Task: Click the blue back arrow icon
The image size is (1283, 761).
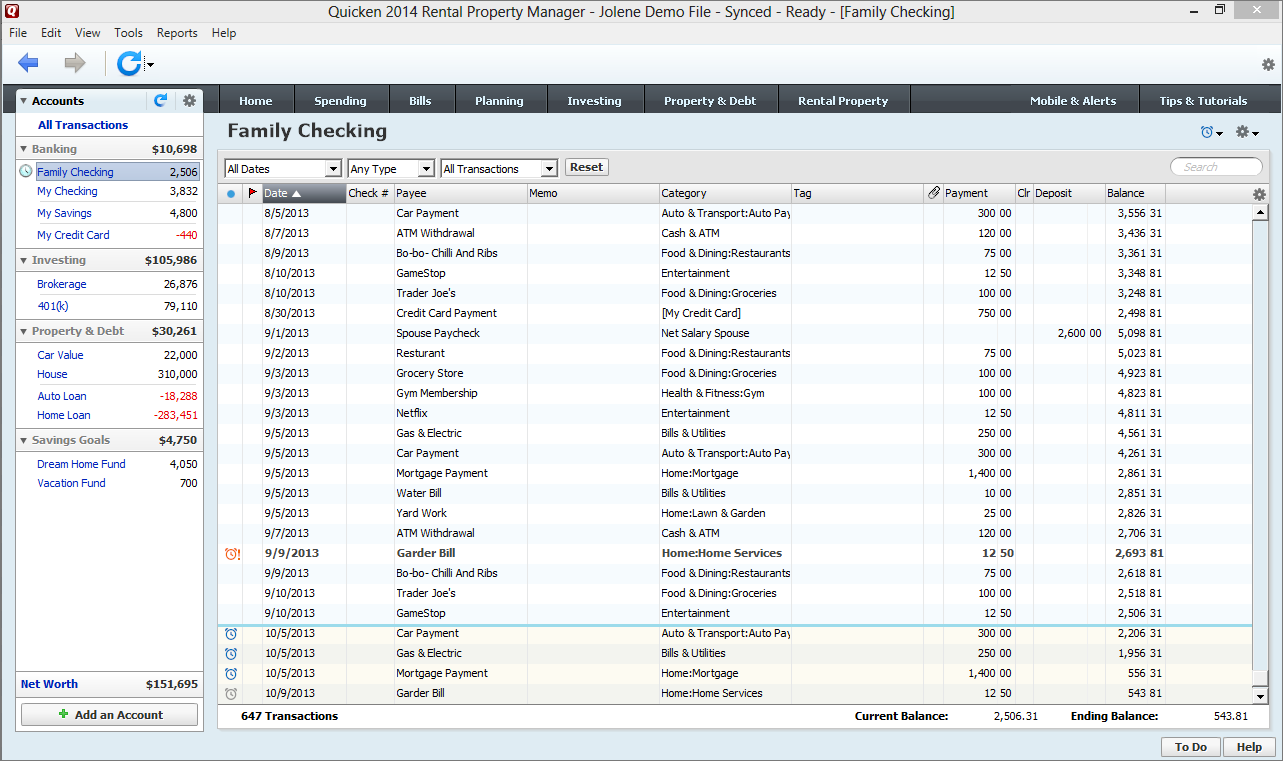Action: 28,64
